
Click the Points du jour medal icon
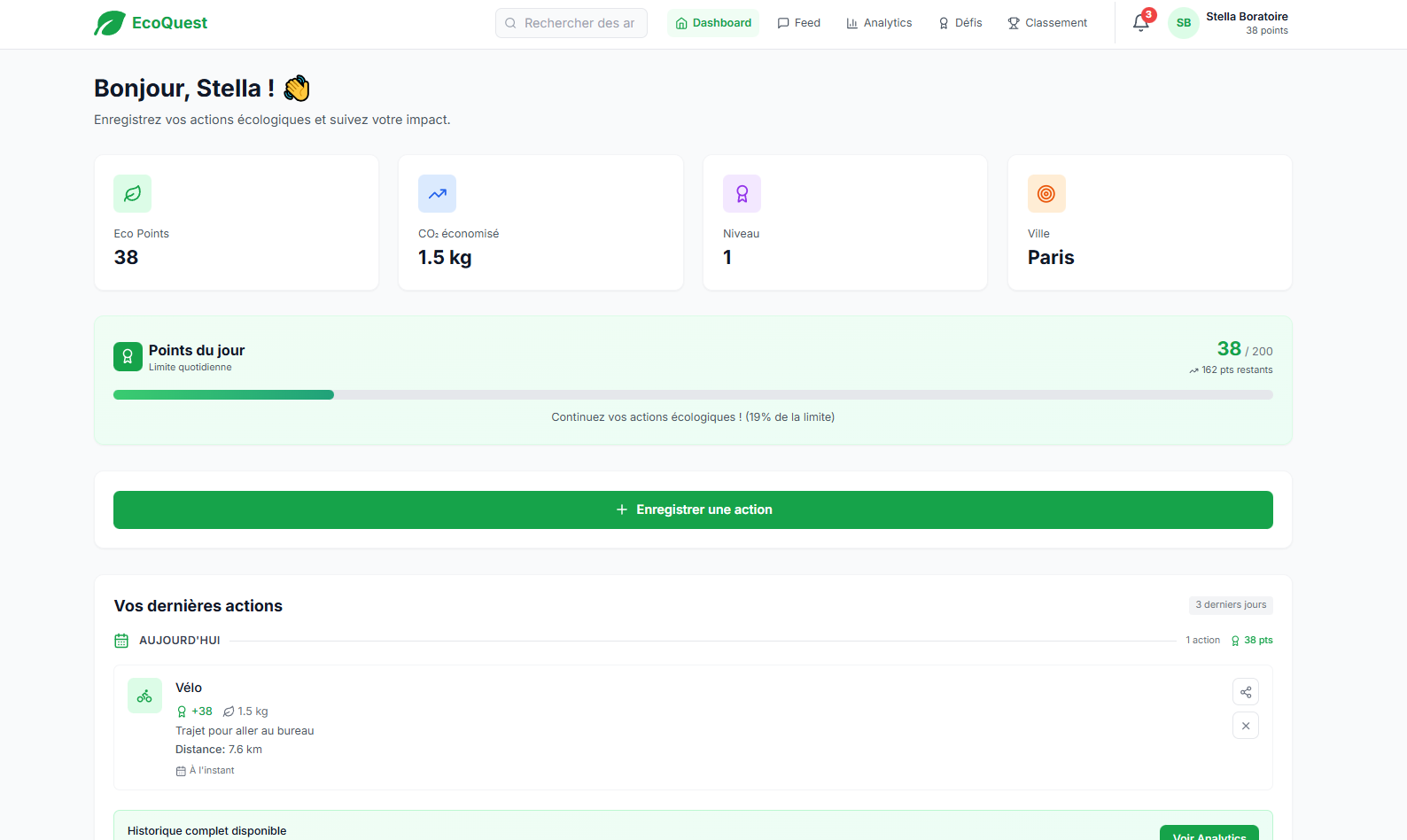pos(128,356)
